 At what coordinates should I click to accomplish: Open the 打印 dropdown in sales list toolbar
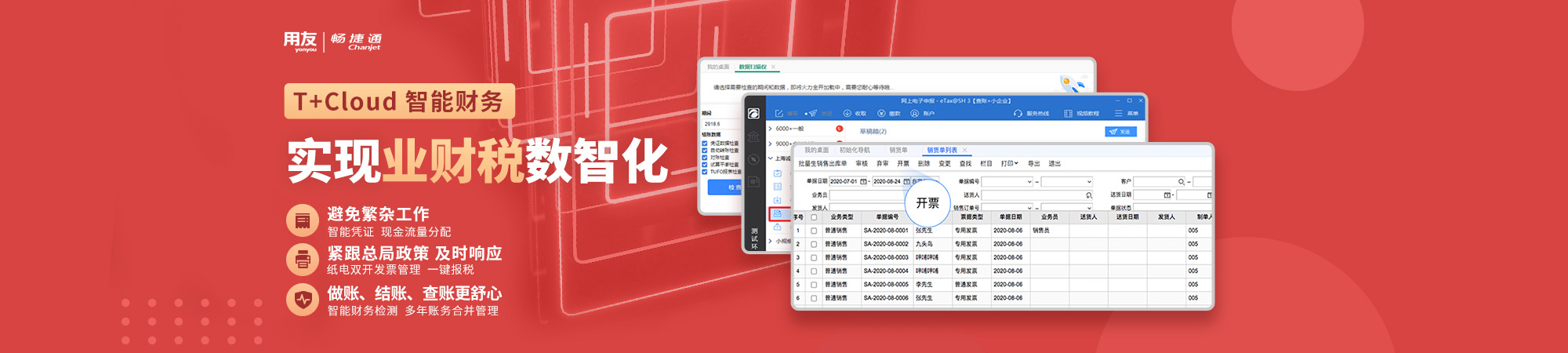pos(1009,163)
